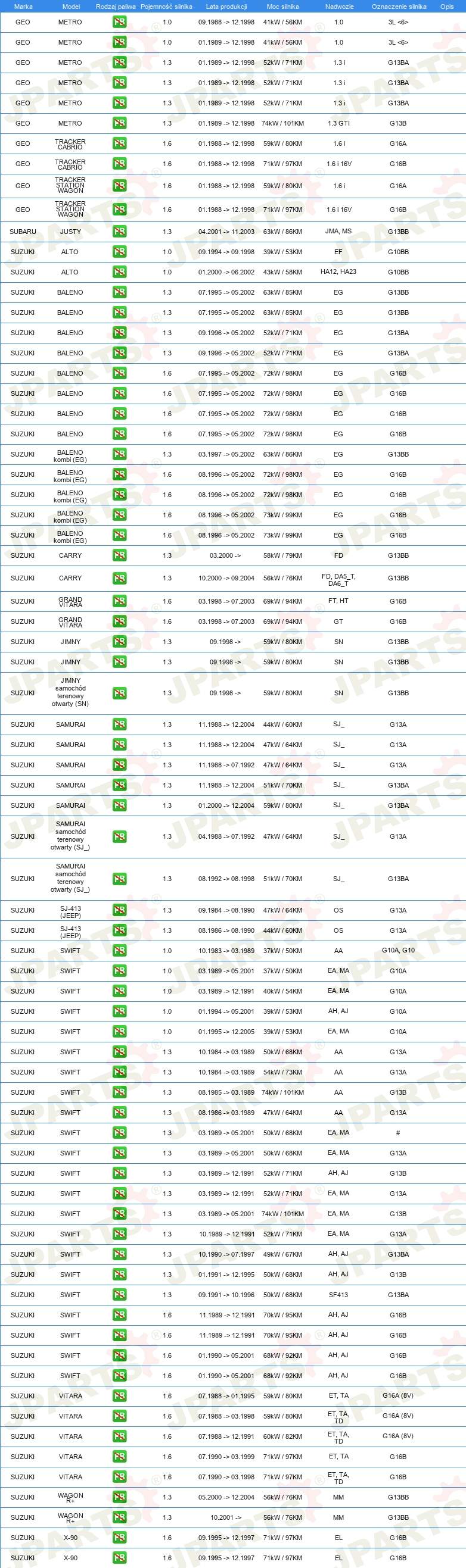Click fuel icon for Suzuki Alto HA12, HA23 row
The height and width of the screenshot is (1568, 466).
[119, 272]
